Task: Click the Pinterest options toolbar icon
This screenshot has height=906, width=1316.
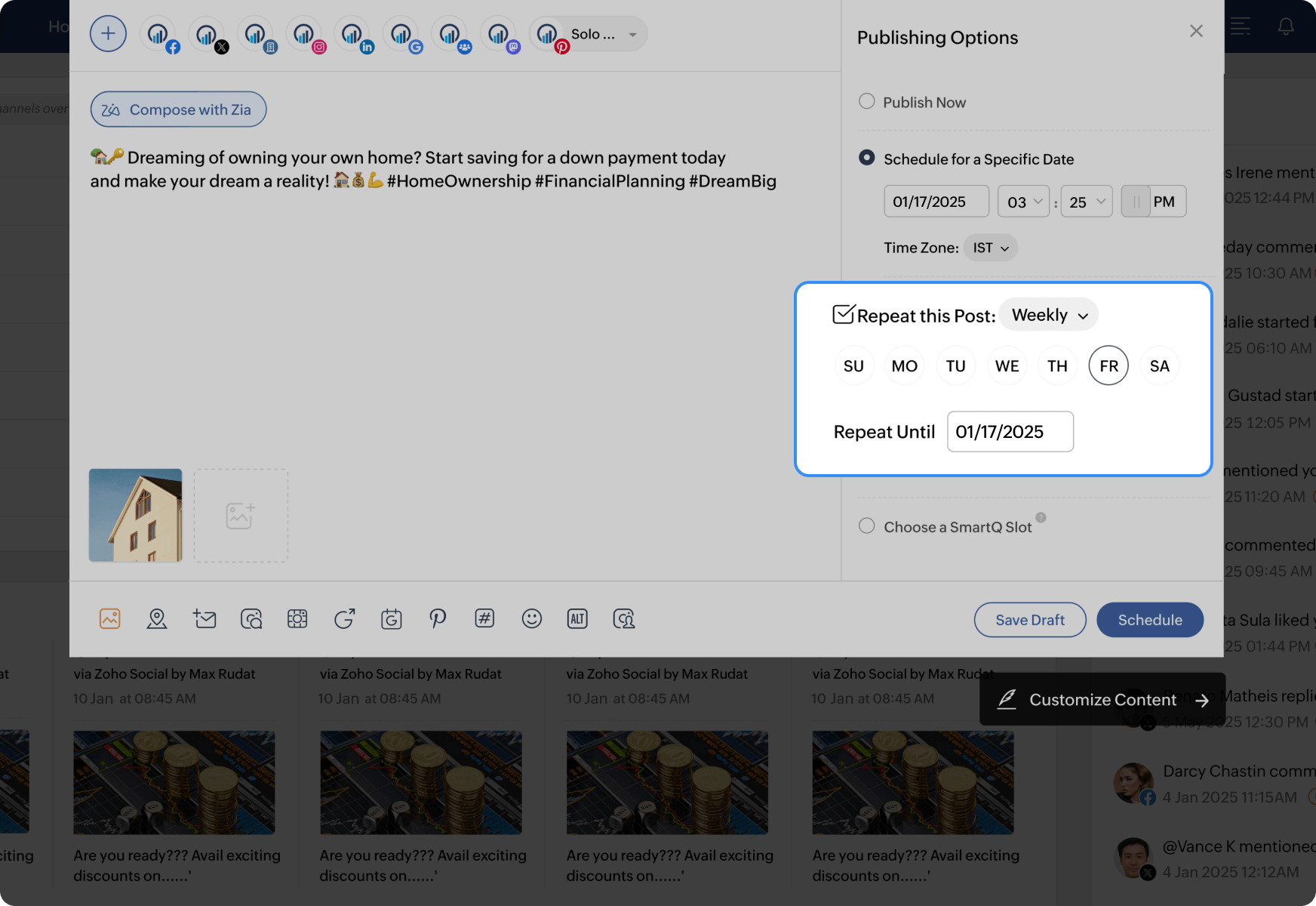Action: click(x=438, y=619)
